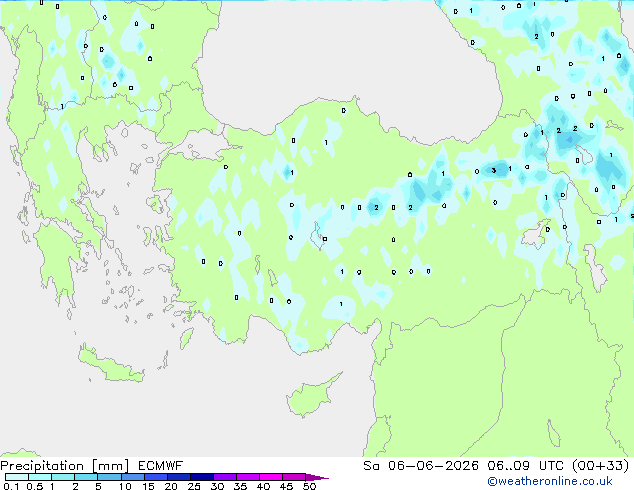Screen dimensions: 634x490
Task: Click the 'ECMWF' model label
Action: point(160,466)
